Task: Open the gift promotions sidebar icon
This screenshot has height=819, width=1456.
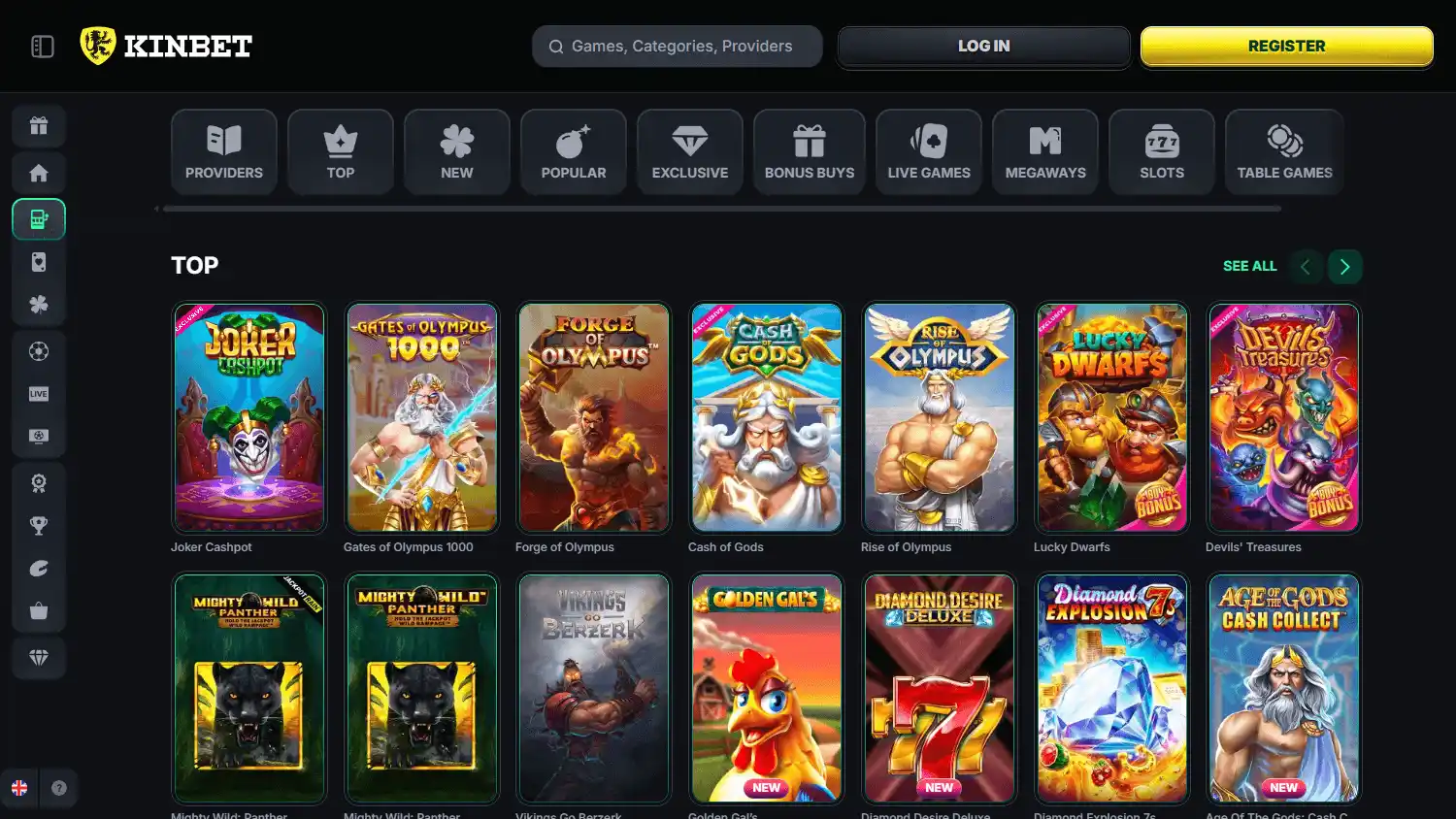Action: pyautogui.click(x=39, y=126)
